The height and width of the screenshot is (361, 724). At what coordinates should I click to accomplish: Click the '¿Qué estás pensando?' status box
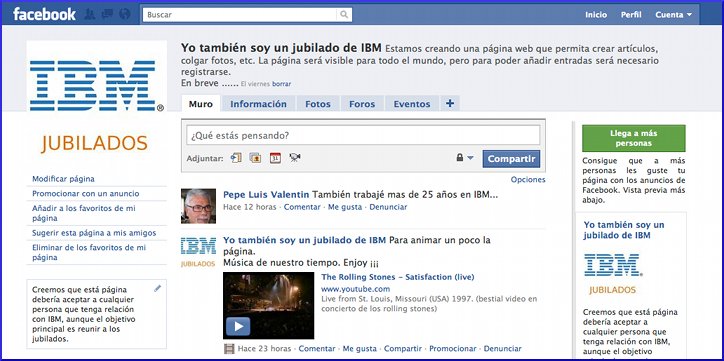[x=363, y=135]
